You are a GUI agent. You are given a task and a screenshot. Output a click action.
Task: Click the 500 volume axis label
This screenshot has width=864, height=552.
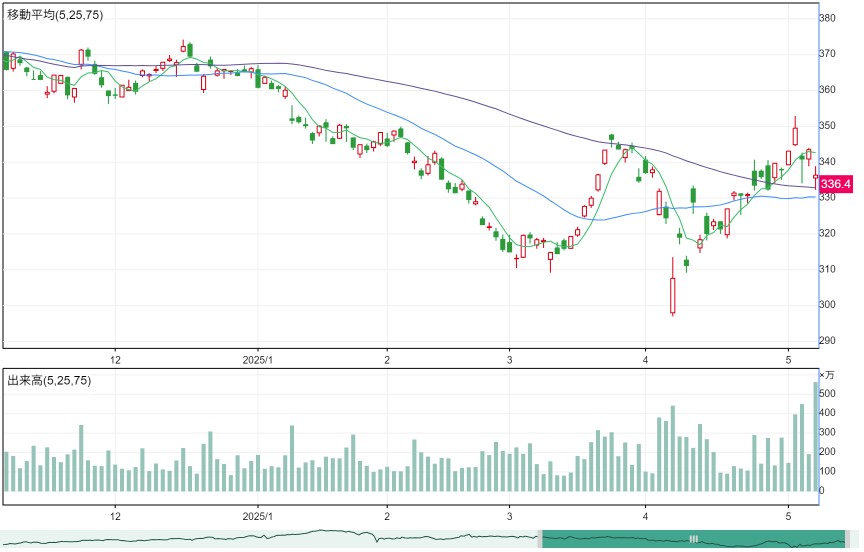(x=828, y=393)
